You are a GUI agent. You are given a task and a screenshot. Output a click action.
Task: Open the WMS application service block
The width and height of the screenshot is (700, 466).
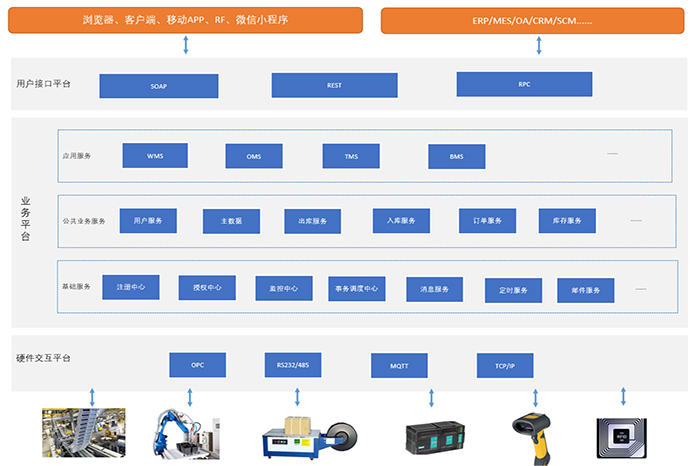155,156
